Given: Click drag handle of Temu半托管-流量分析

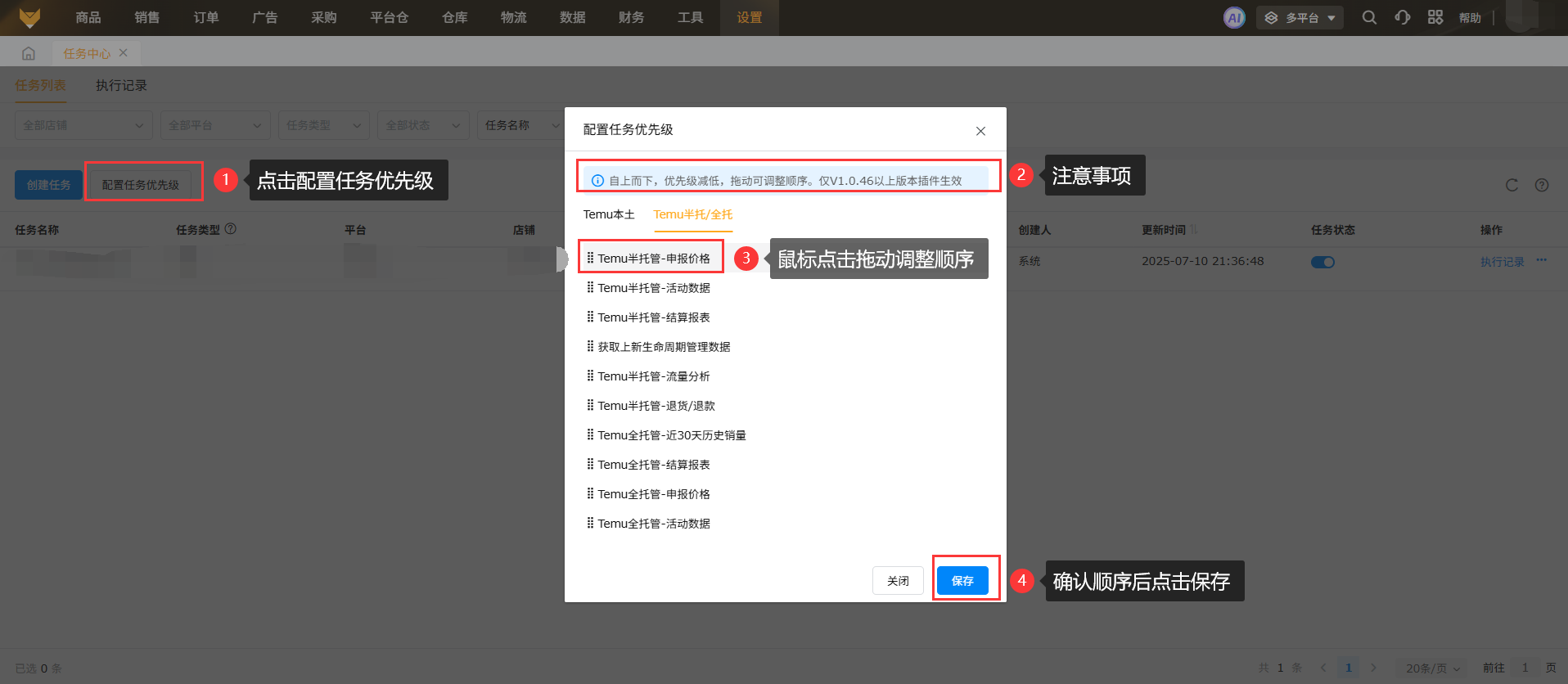Looking at the screenshot, I should tap(590, 376).
